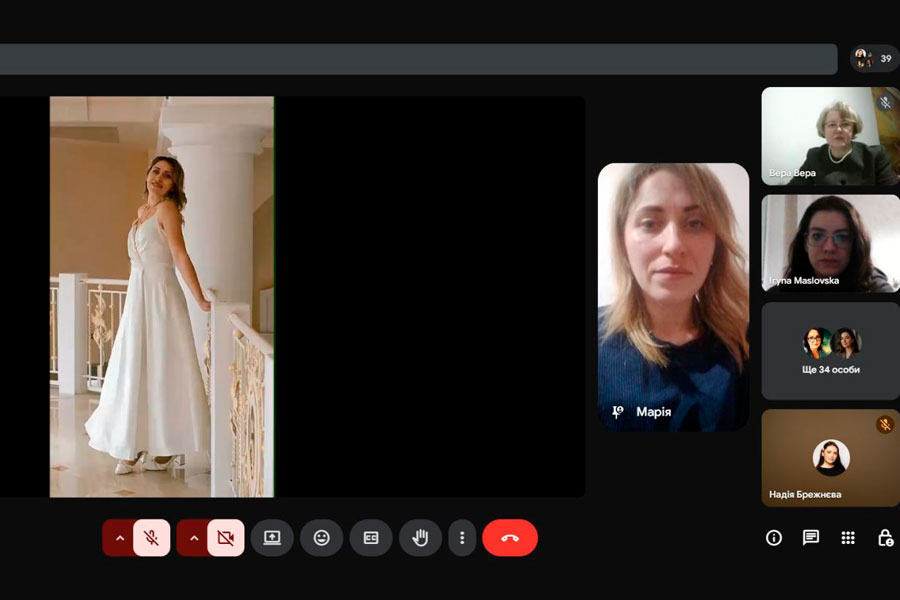The height and width of the screenshot is (600, 900).
Task: Select the Iryna Maslovska video tile
Action: point(830,243)
